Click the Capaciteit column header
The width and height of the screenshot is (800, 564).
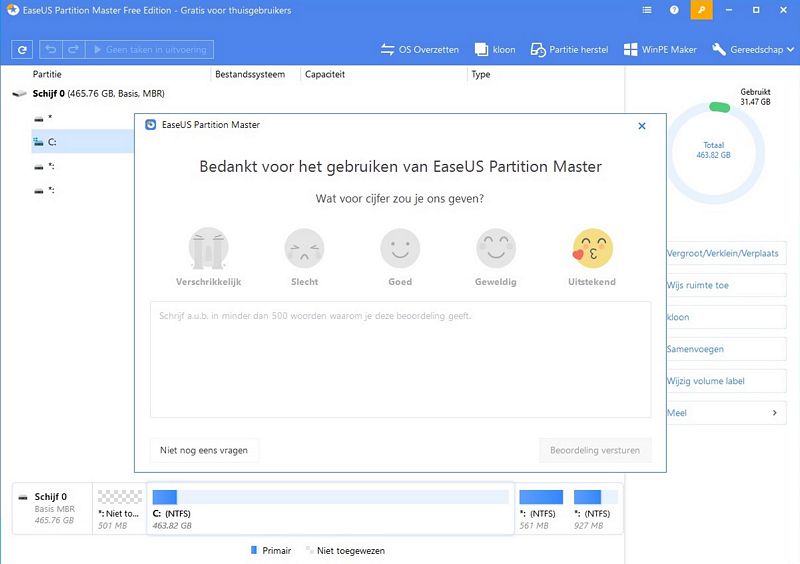[x=325, y=74]
